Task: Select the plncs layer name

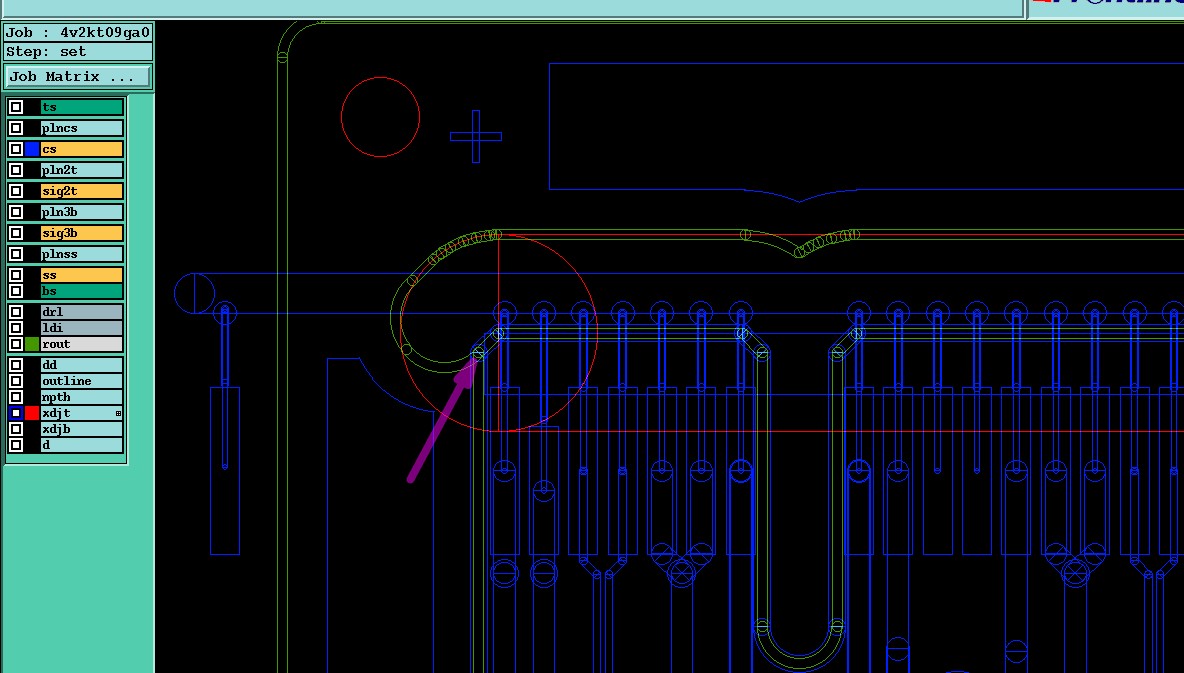Action: 82,128
